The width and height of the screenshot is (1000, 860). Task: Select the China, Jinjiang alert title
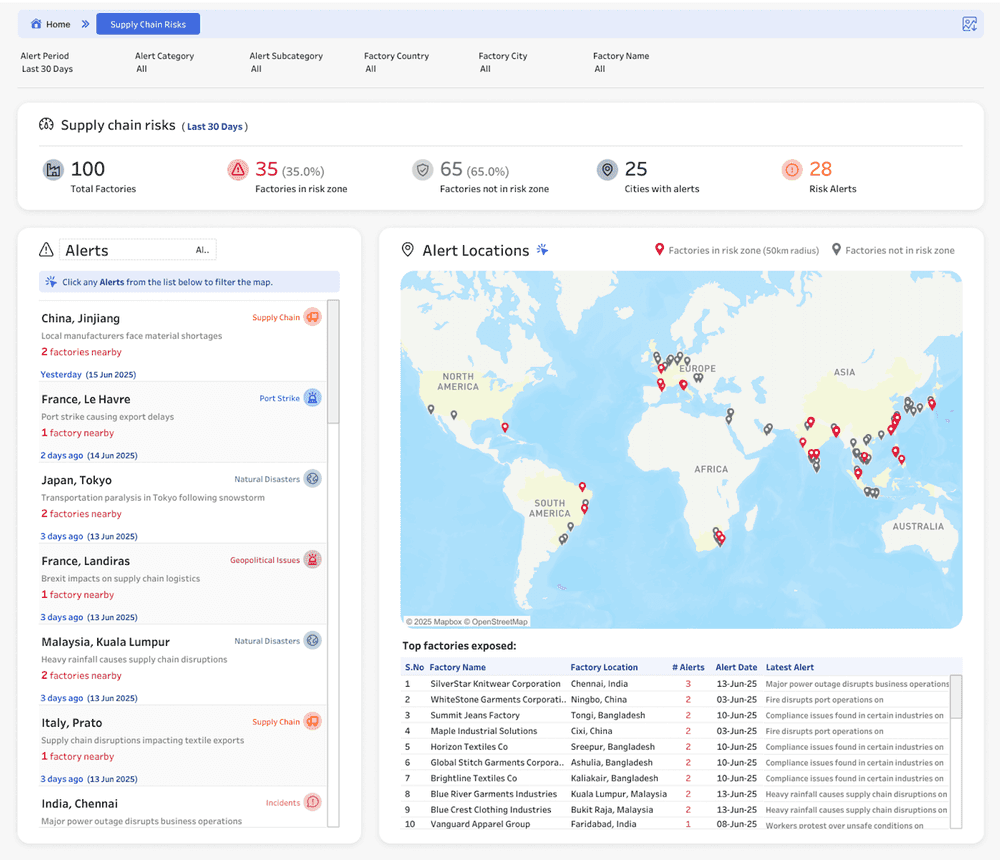click(x=80, y=318)
